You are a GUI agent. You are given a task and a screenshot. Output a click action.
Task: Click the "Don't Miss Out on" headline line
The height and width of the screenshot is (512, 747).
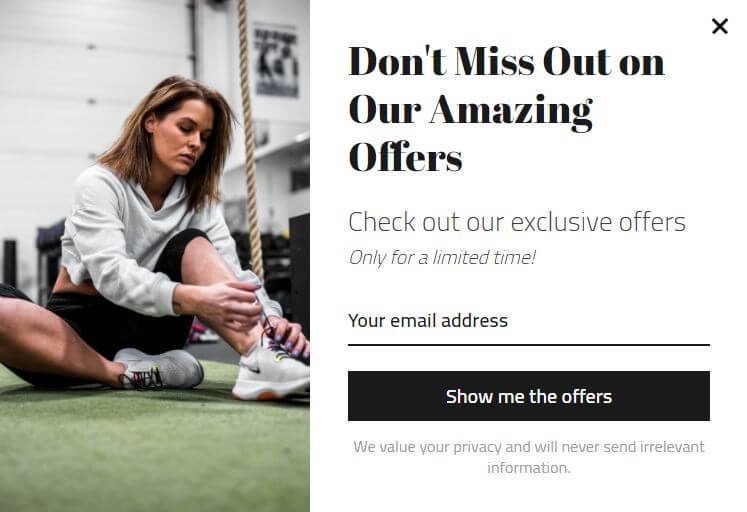coord(506,61)
